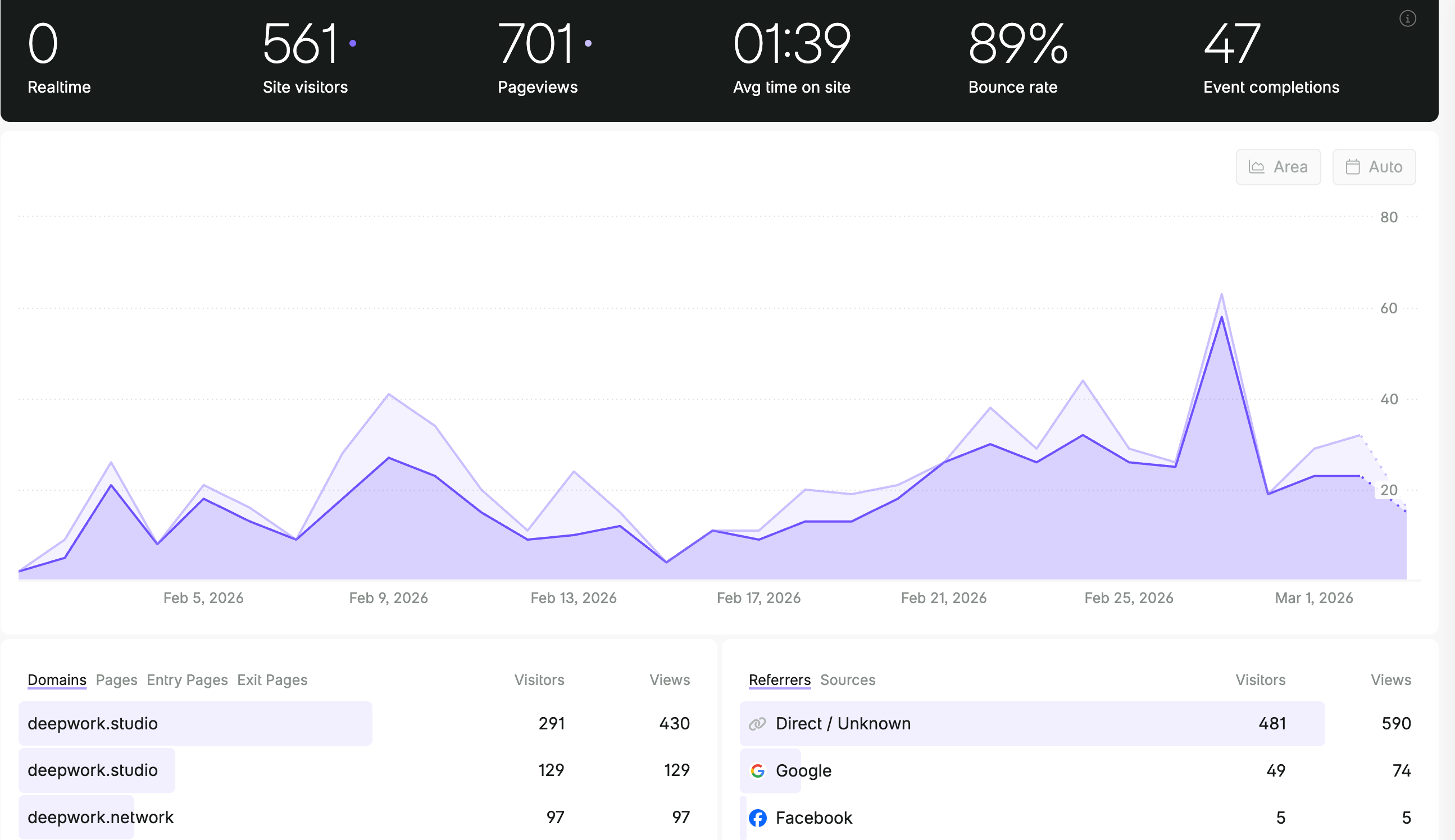Select the Sources tab
Screen dimensions: 1455x840
pos(847,679)
